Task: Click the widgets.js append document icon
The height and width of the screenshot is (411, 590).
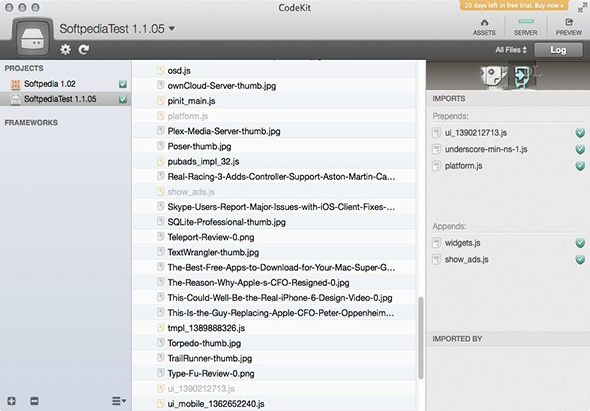Action: click(x=436, y=243)
